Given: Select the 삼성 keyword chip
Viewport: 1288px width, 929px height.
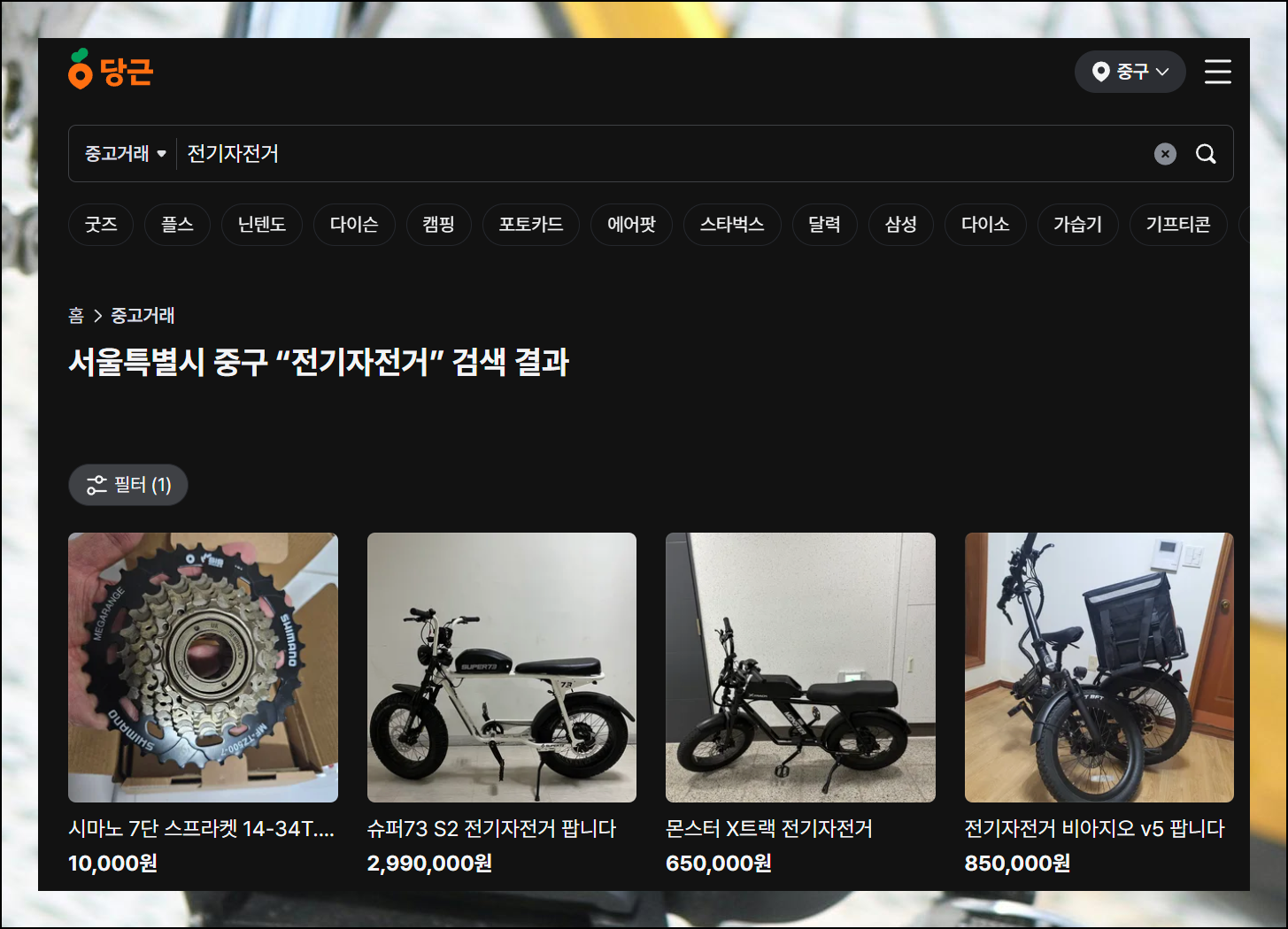Looking at the screenshot, I should pyautogui.click(x=901, y=225).
